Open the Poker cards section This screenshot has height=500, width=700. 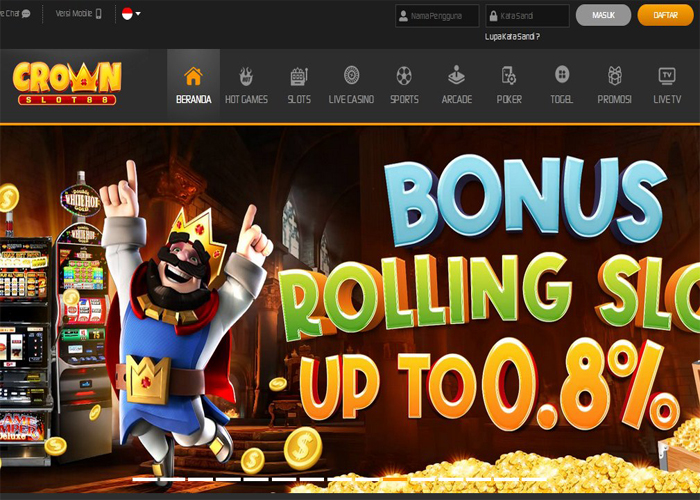tap(509, 85)
